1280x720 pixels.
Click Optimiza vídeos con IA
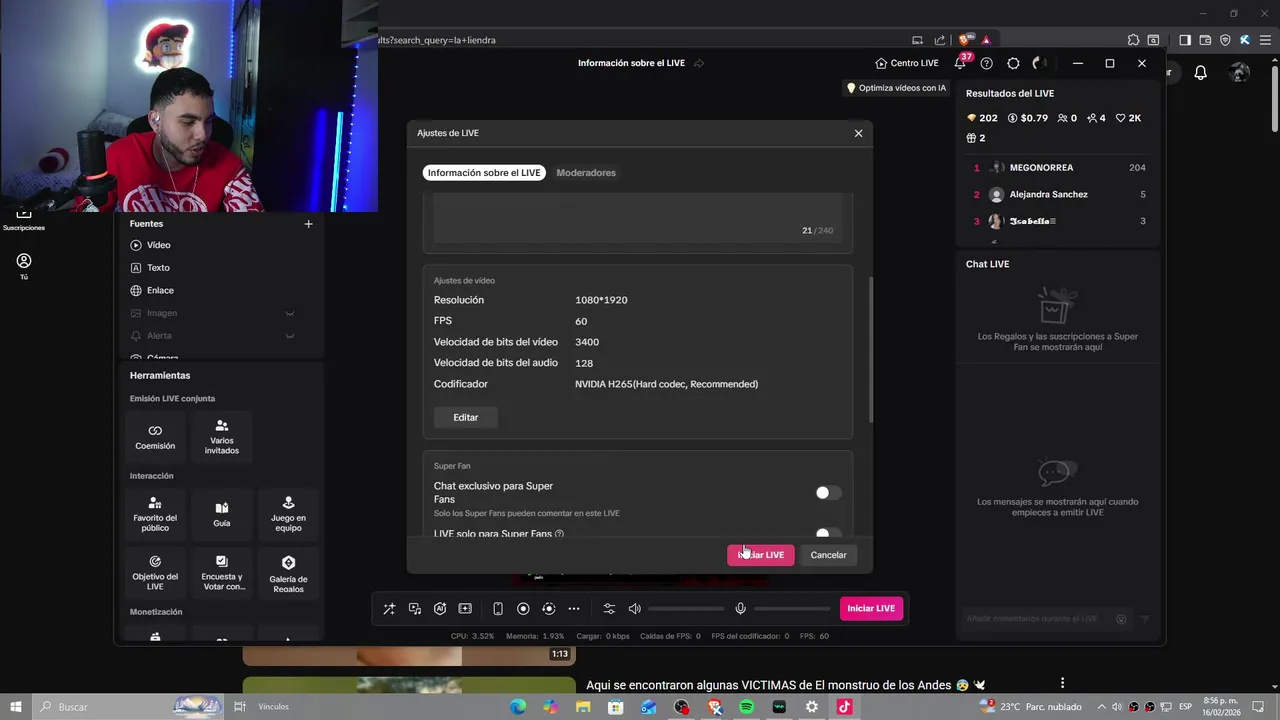(896, 88)
